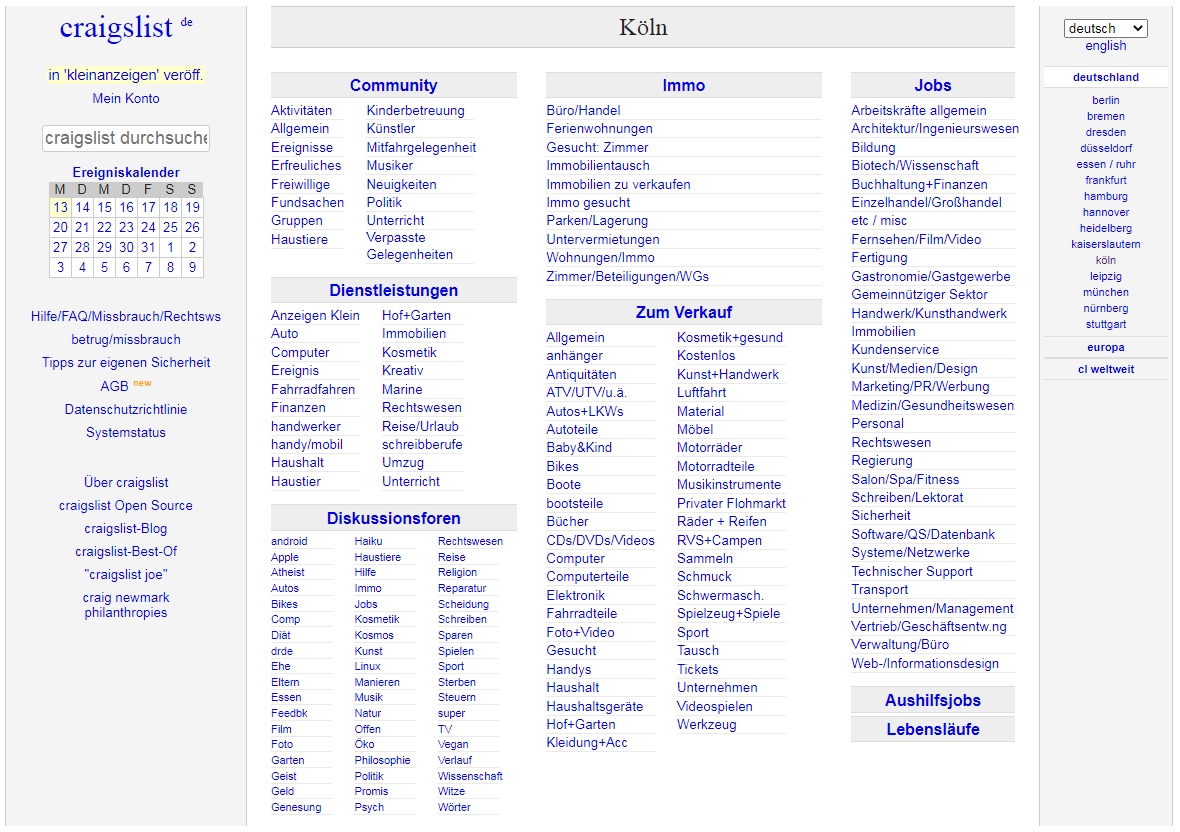The height and width of the screenshot is (832, 1180).
Task: Open Umzug under Dienstleistungen
Action: pos(403,463)
